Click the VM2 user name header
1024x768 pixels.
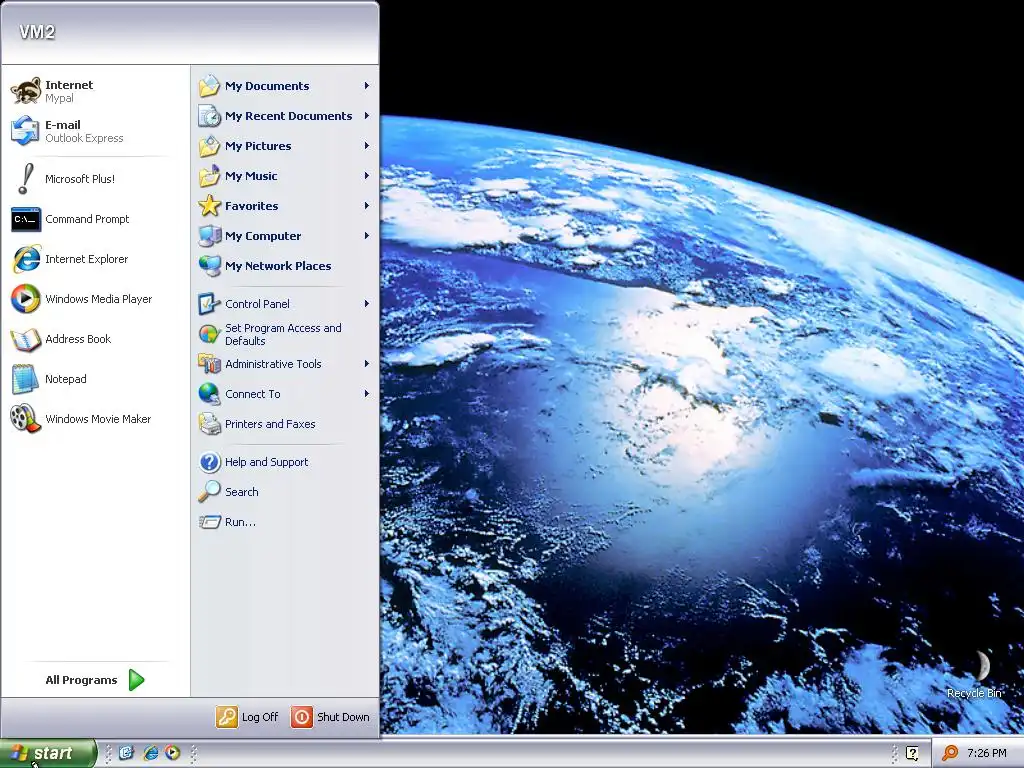coord(37,32)
